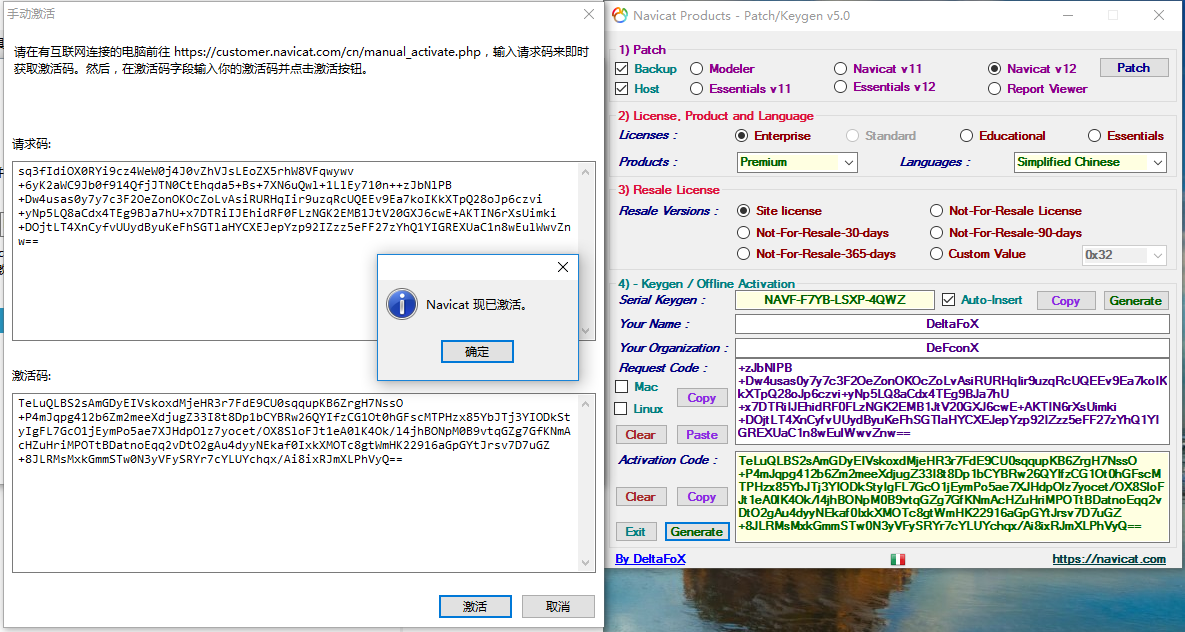
Task: Select Essentials v11 radio option
Action: 697,88
